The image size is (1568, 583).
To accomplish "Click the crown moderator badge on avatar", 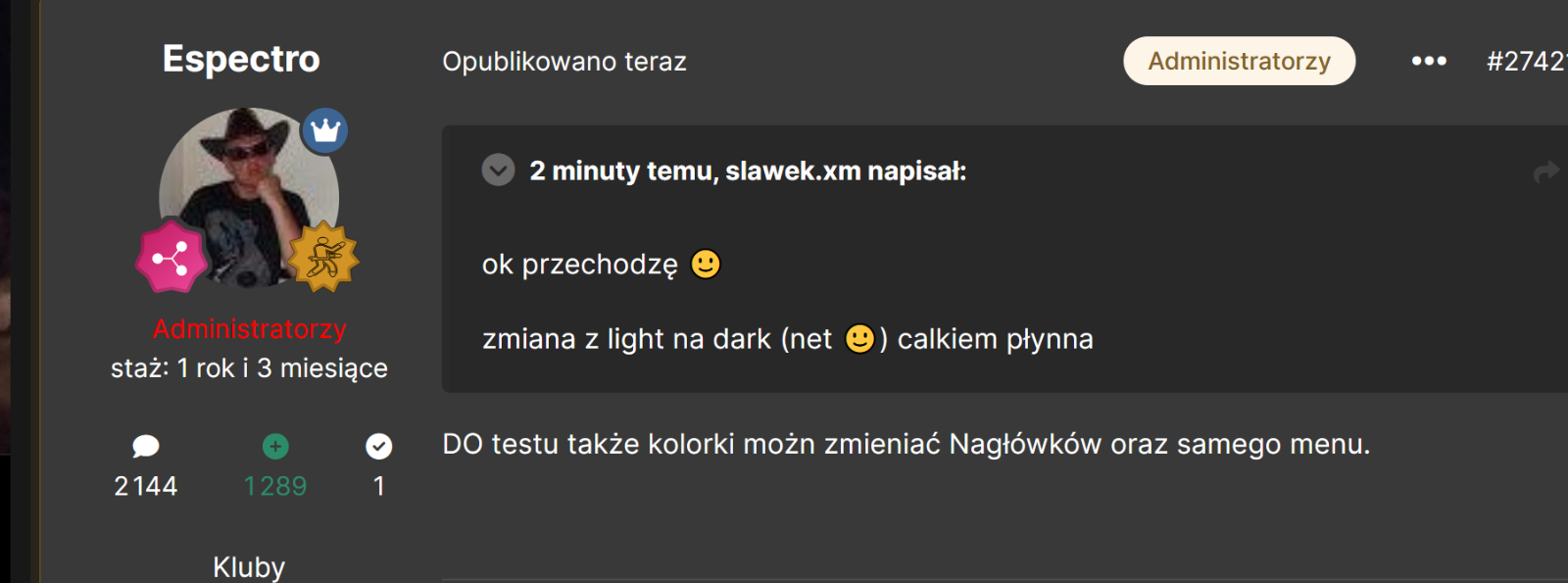I will [x=324, y=131].
